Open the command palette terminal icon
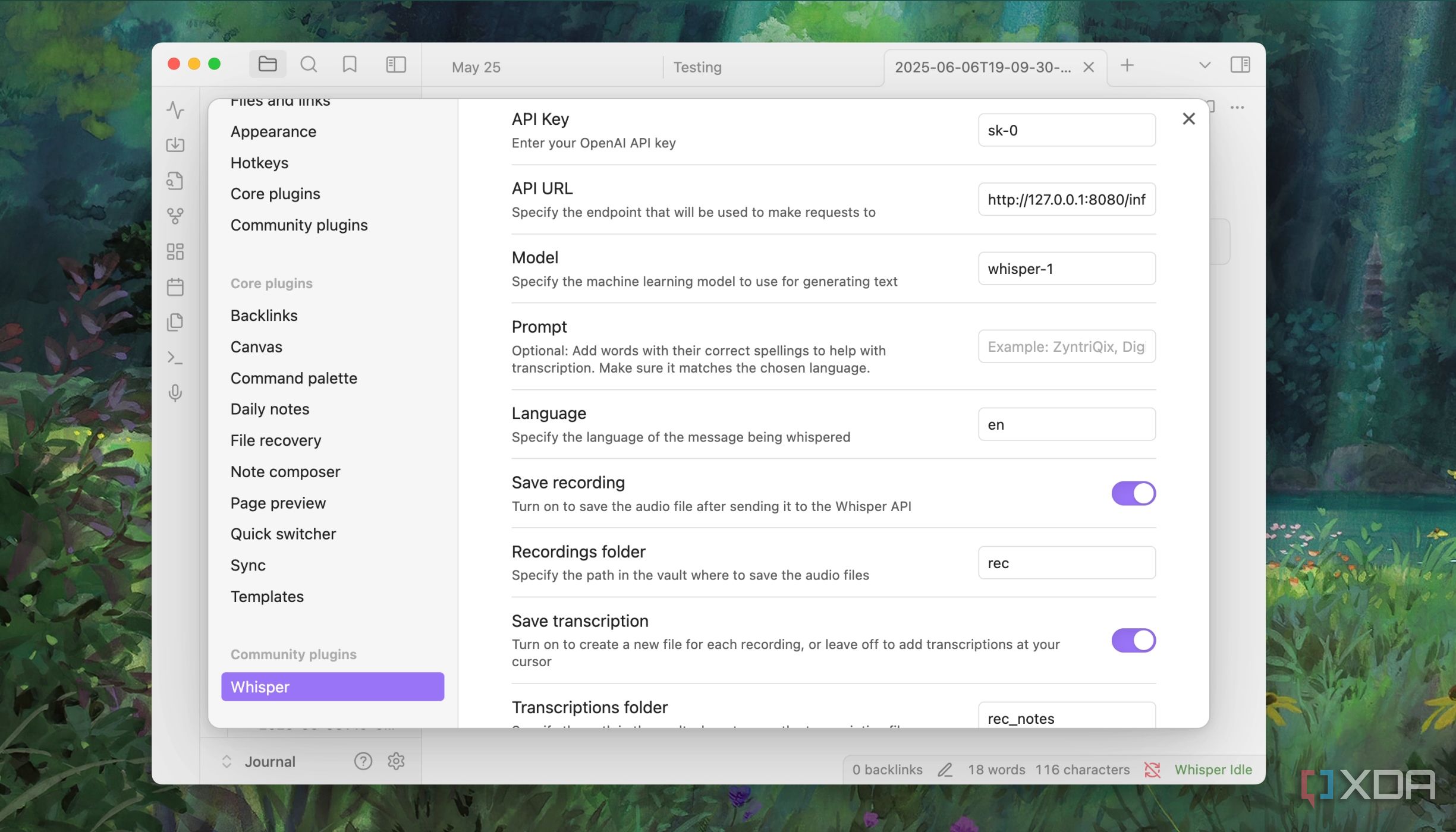 pos(175,357)
